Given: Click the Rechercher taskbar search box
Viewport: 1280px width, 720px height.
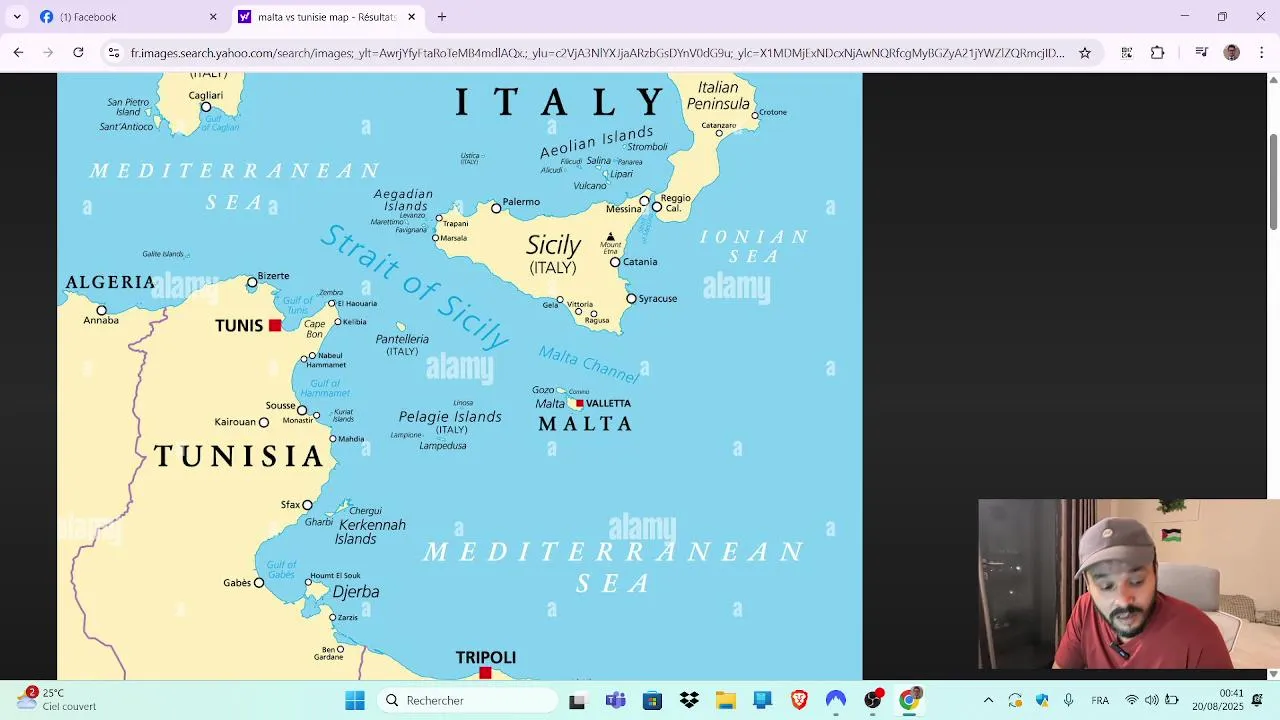Looking at the screenshot, I should 466,700.
